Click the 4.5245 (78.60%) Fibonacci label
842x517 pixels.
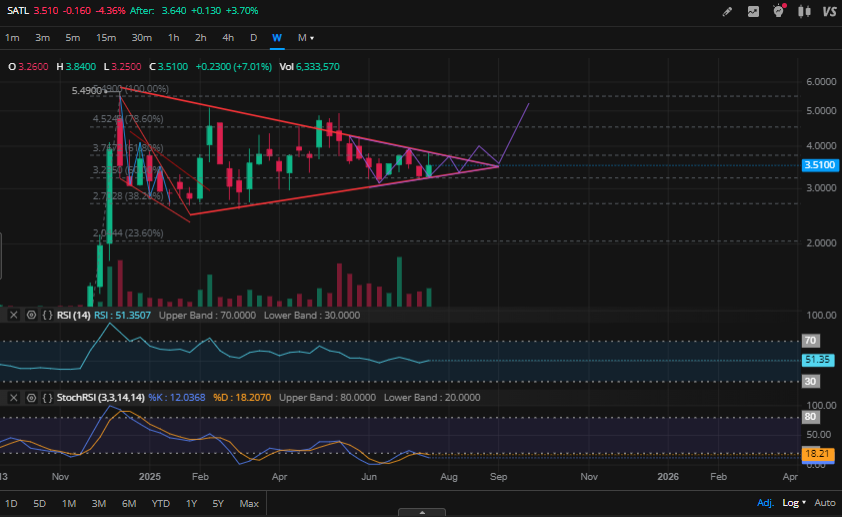point(128,119)
